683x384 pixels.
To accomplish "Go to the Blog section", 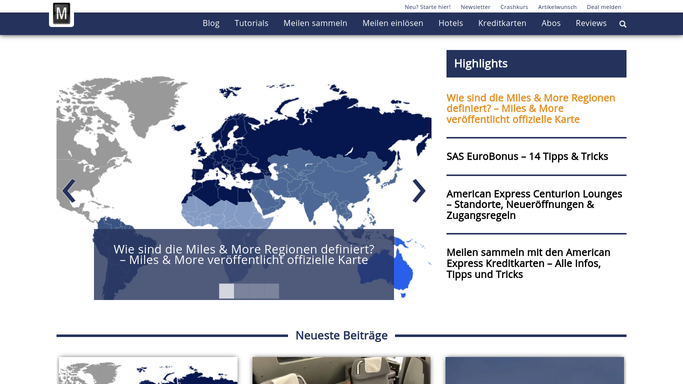I will [211, 23].
